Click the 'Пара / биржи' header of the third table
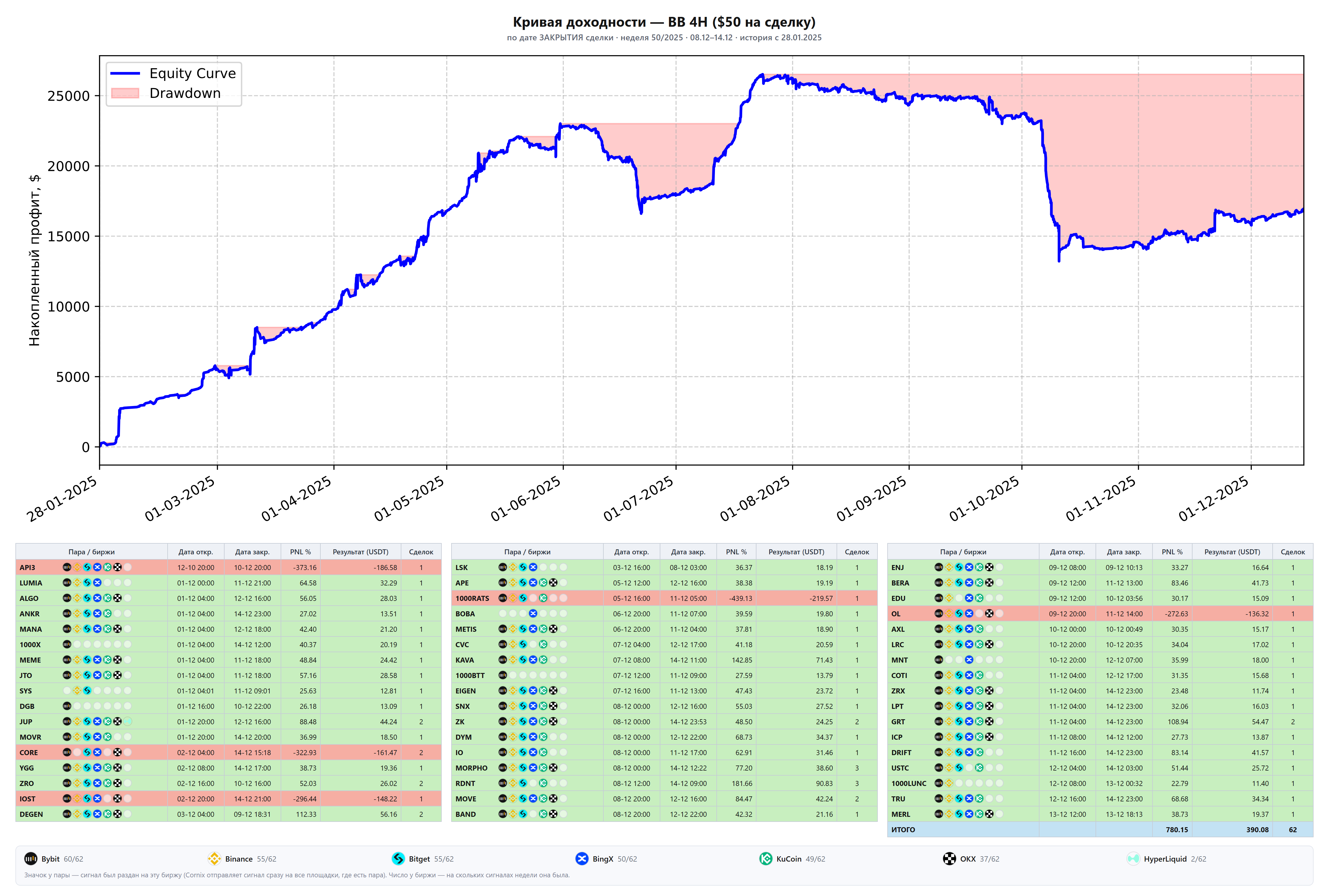 coord(963,552)
